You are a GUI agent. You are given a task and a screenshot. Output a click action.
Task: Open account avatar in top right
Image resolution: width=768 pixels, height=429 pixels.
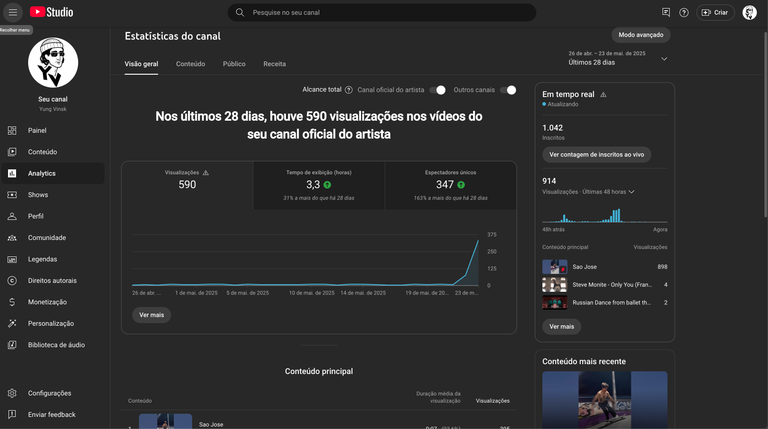pos(749,12)
